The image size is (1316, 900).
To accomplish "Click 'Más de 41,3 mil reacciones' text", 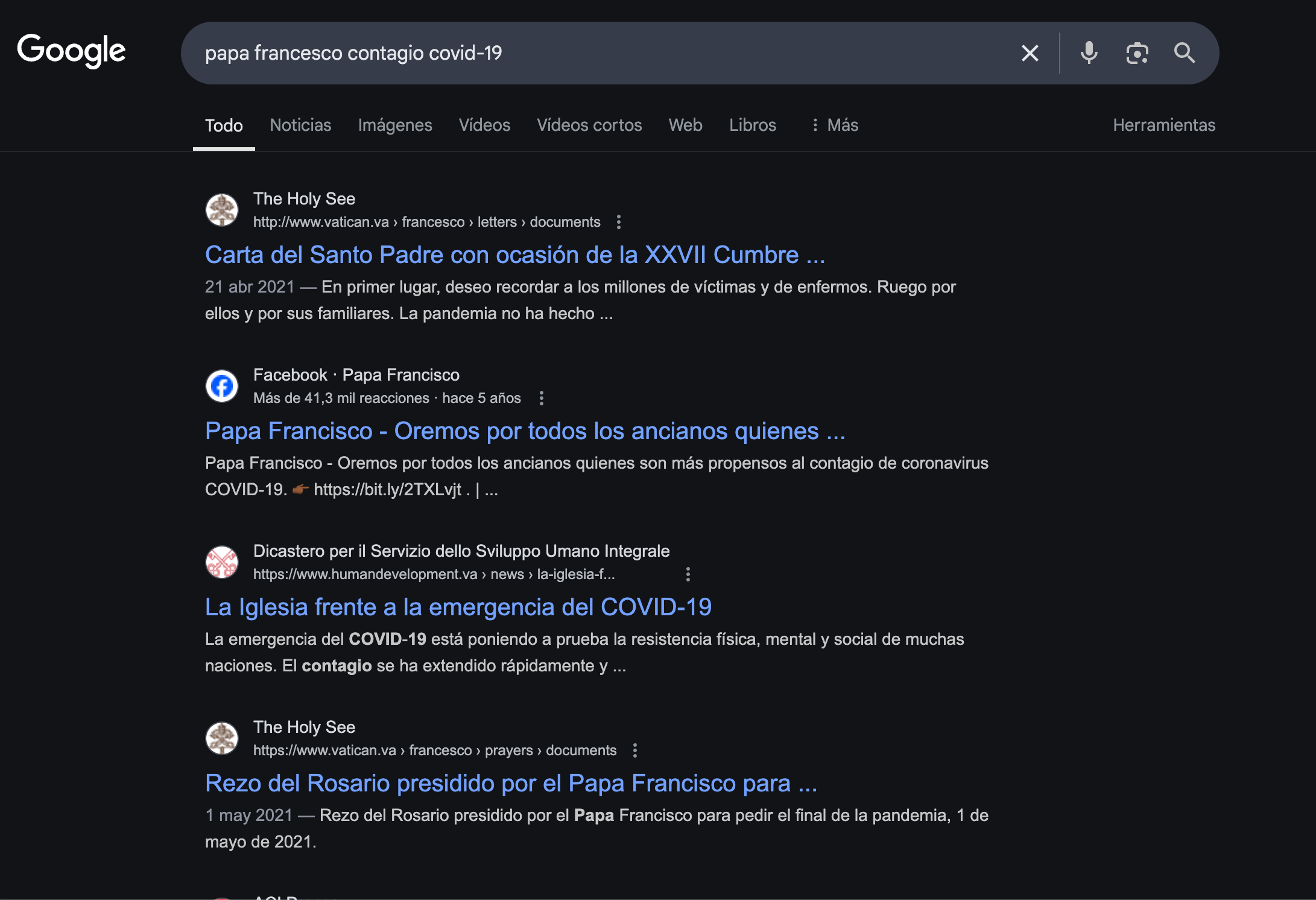I will pyautogui.click(x=341, y=398).
